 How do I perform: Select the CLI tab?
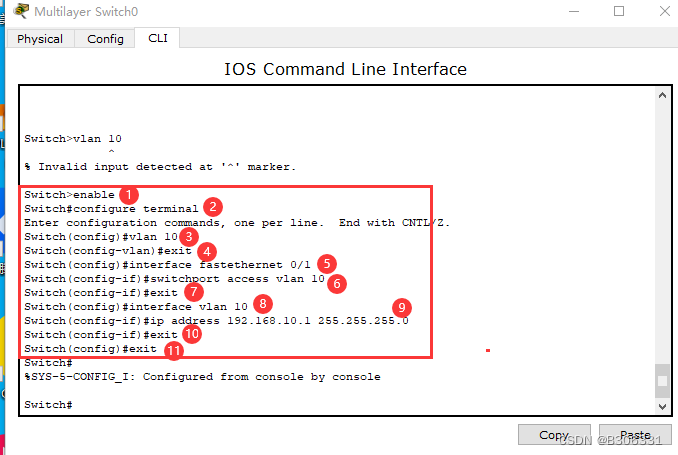157,38
